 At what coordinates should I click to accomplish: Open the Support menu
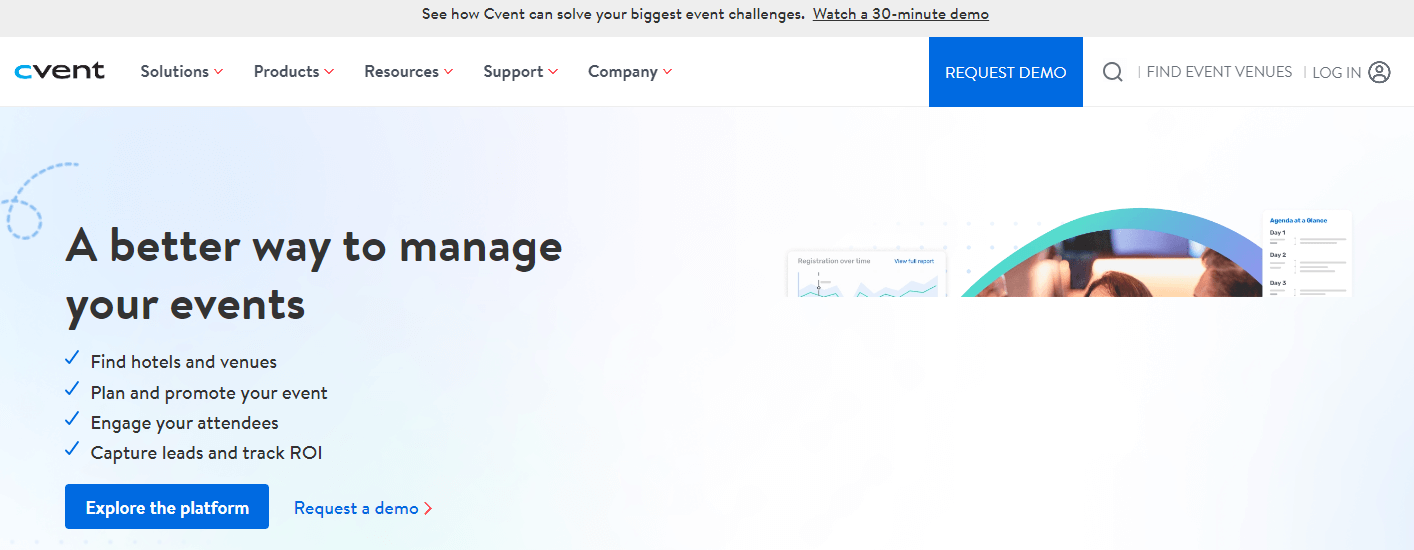[x=521, y=72]
